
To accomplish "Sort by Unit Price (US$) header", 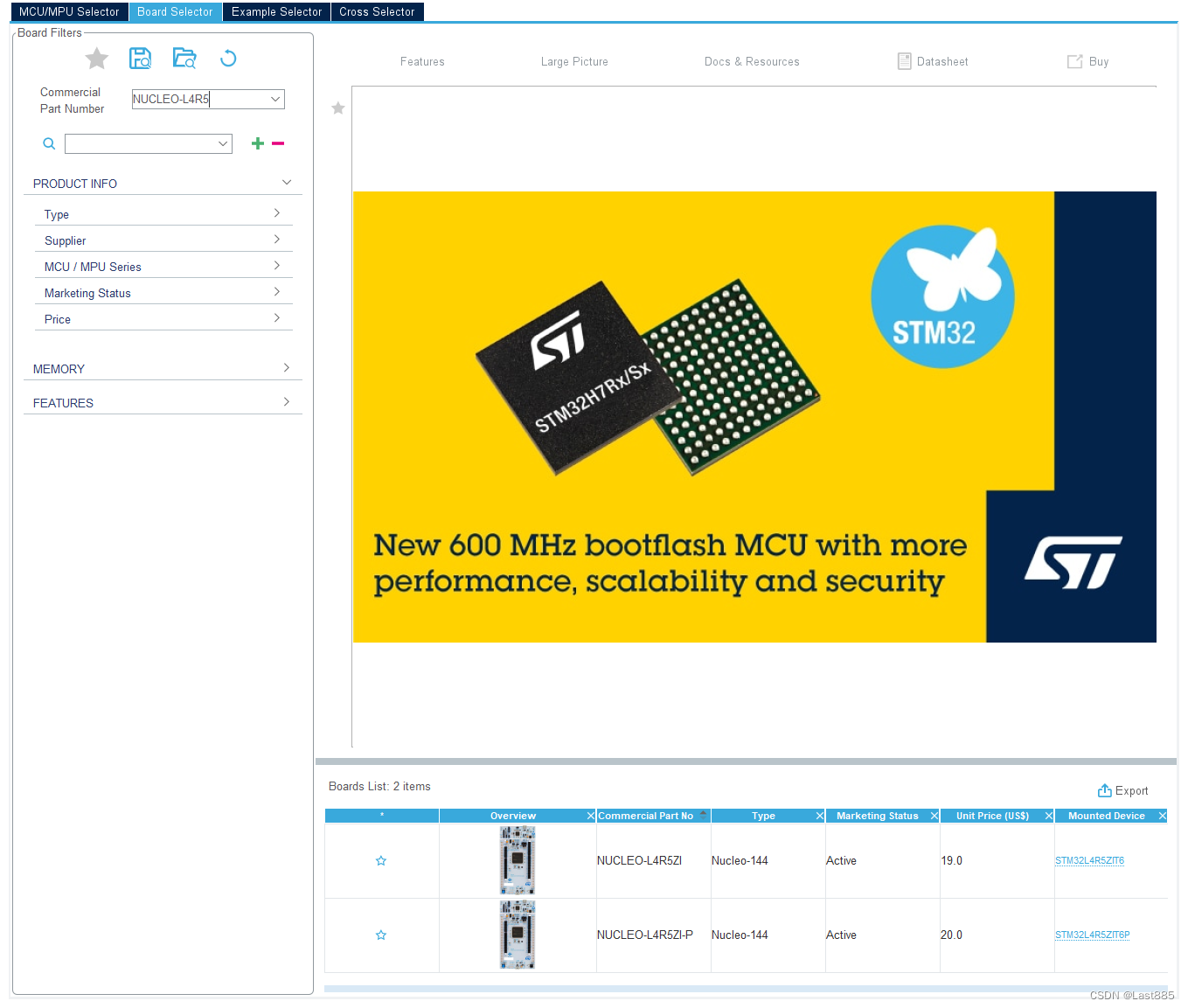I will tap(992, 816).
